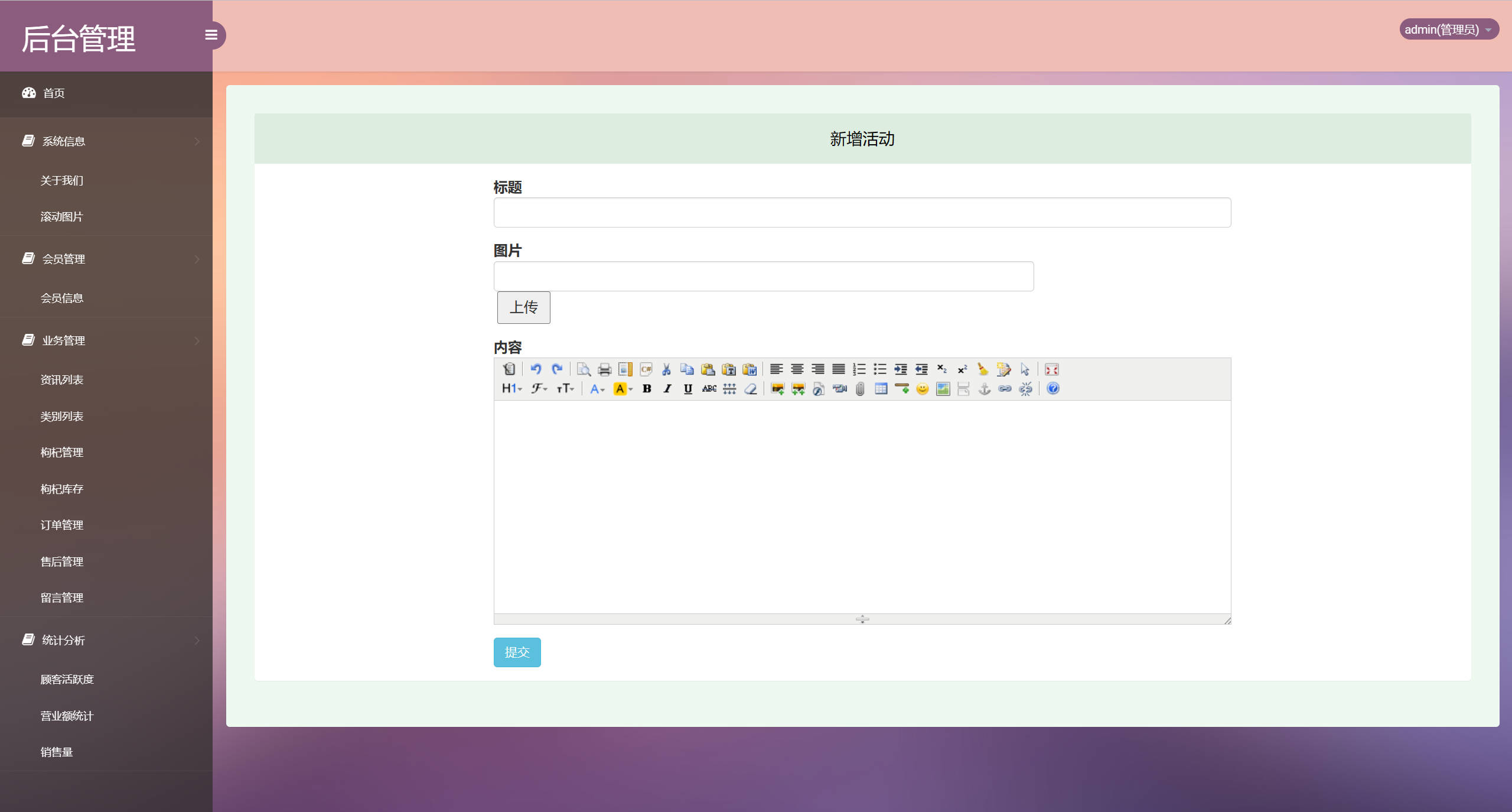Toggle italic text formatting

click(667, 388)
